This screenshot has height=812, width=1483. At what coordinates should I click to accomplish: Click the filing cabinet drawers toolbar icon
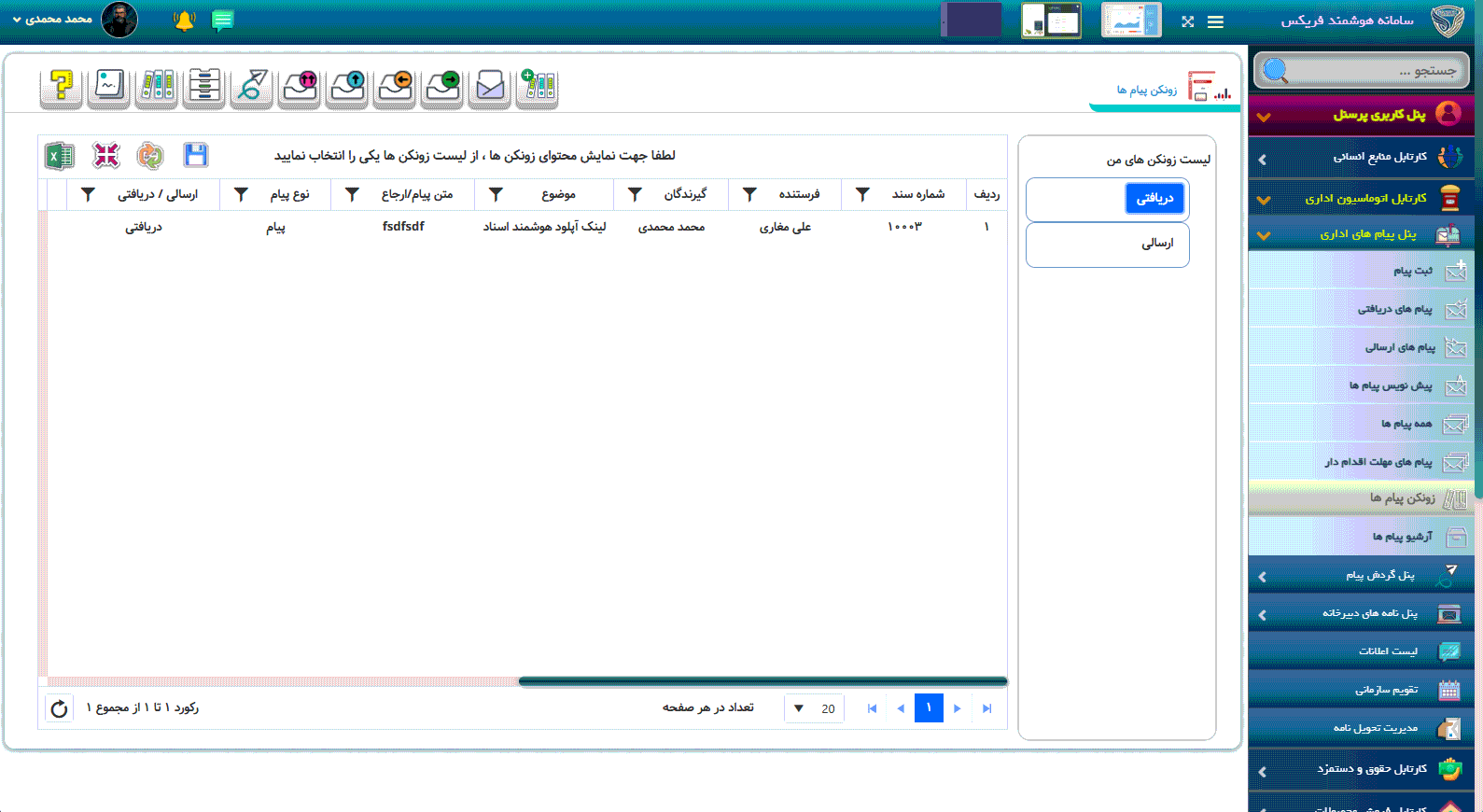pyautogui.click(x=203, y=87)
